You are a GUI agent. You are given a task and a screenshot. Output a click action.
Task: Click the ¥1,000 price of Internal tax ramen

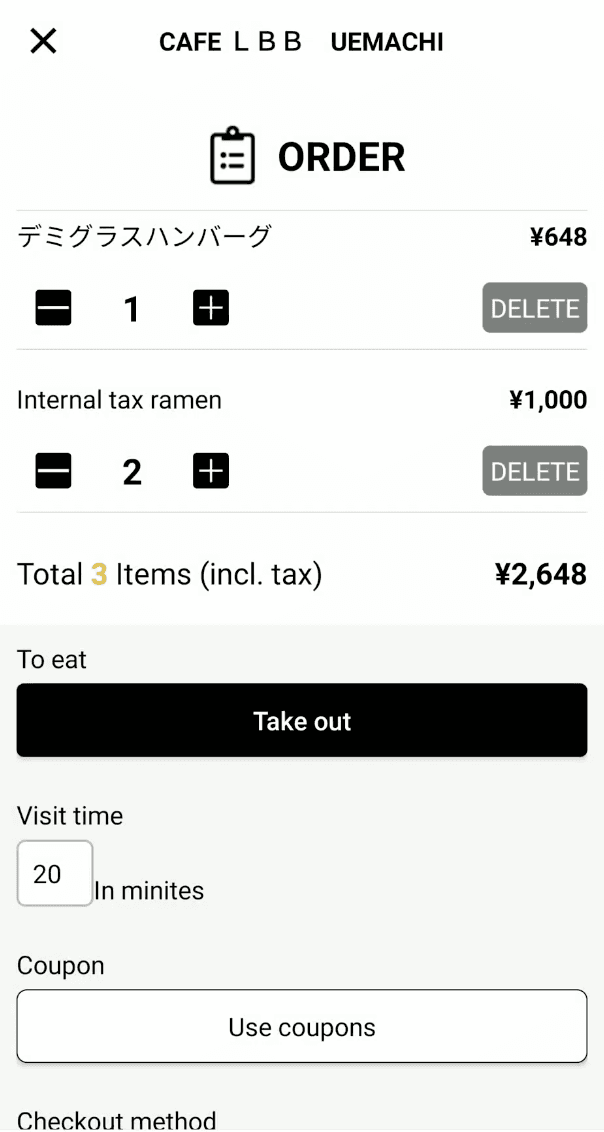tap(548, 399)
